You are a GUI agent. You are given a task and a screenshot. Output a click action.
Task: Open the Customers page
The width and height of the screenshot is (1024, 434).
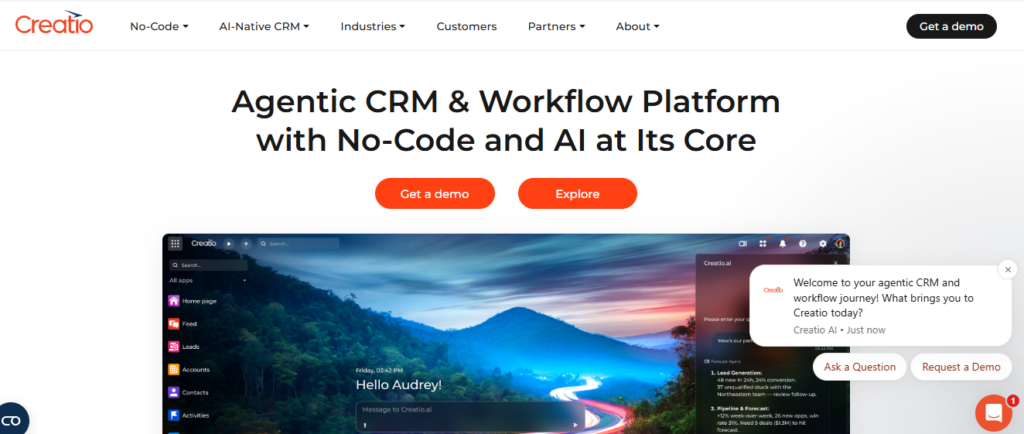tap(466, 27)
